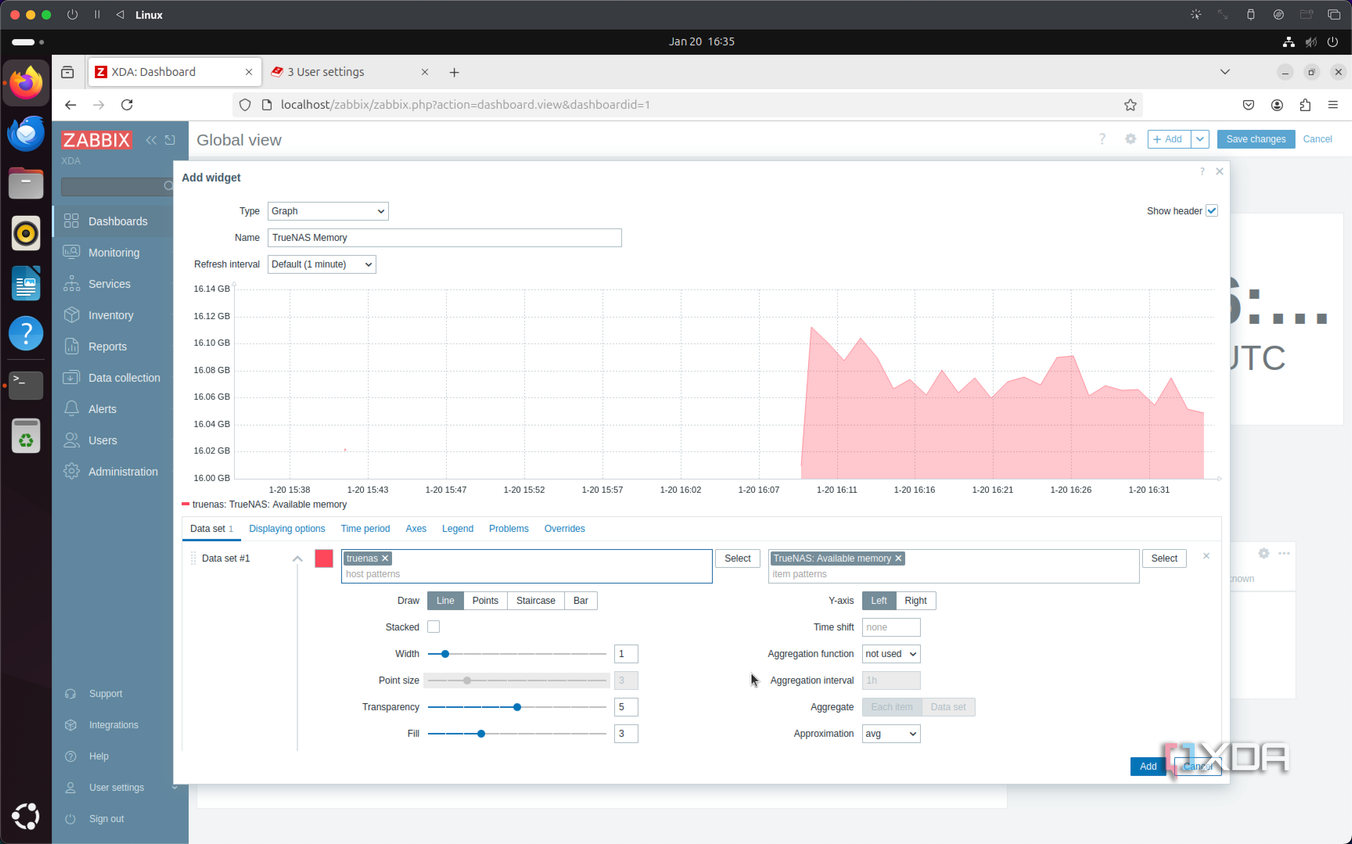Bookmark this page with the star

(1130, 105)
